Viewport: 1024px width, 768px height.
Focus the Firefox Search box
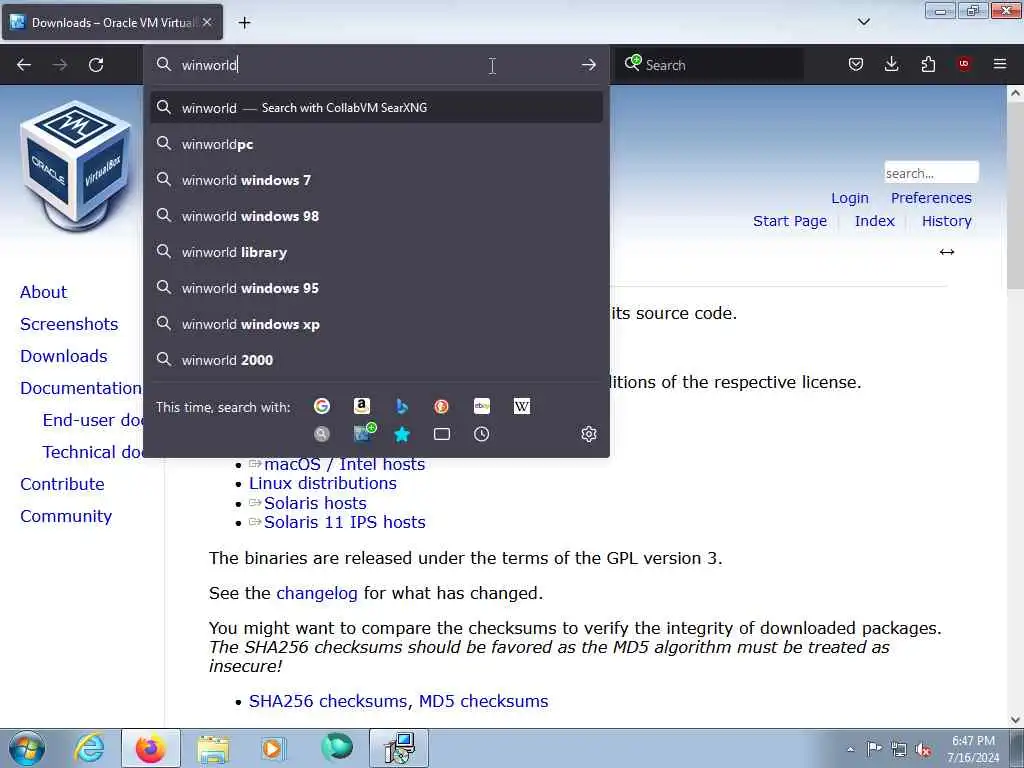click(x=709, y=65)
